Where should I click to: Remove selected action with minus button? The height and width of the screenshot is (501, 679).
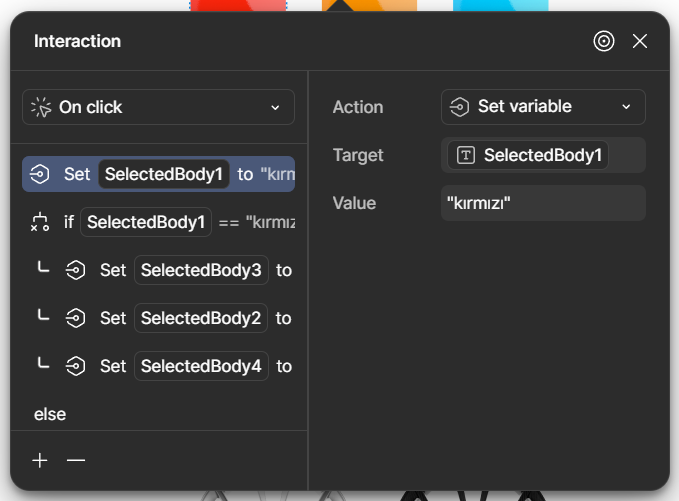click(x=76, y=460)
